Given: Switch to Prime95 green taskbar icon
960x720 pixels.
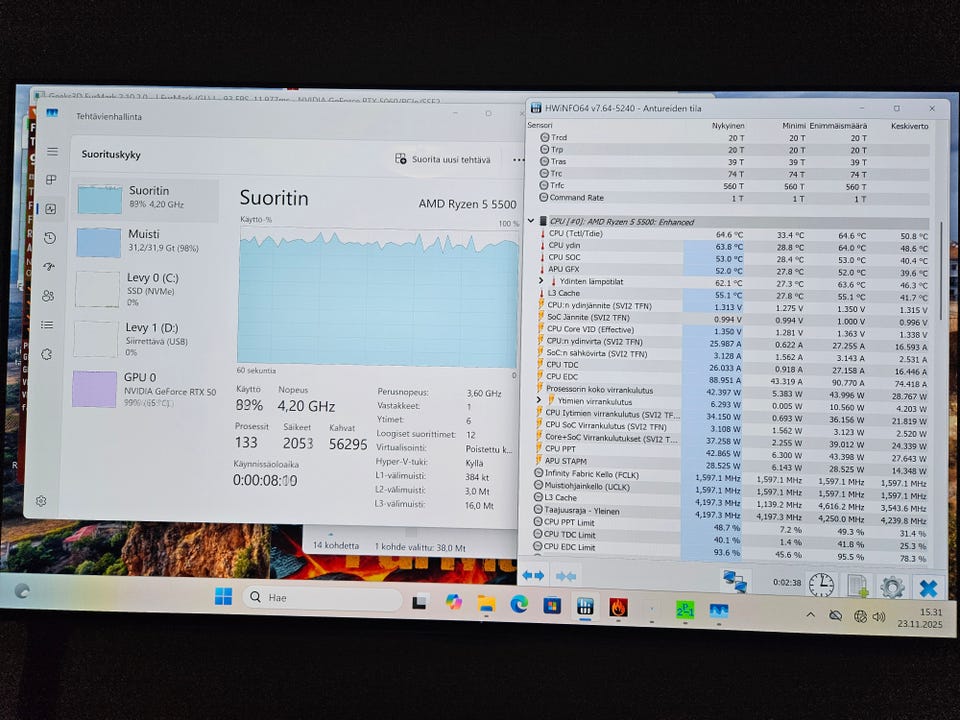Looking at the screenshot, I should coord(685,610).
